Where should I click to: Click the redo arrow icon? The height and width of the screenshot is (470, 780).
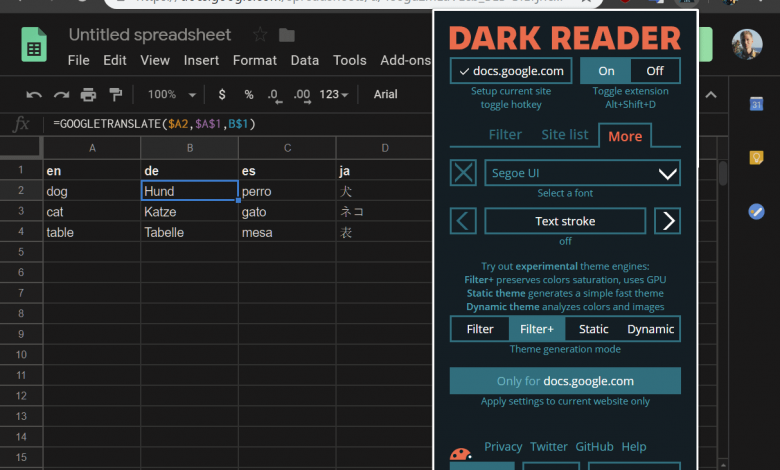coord(61,94)
